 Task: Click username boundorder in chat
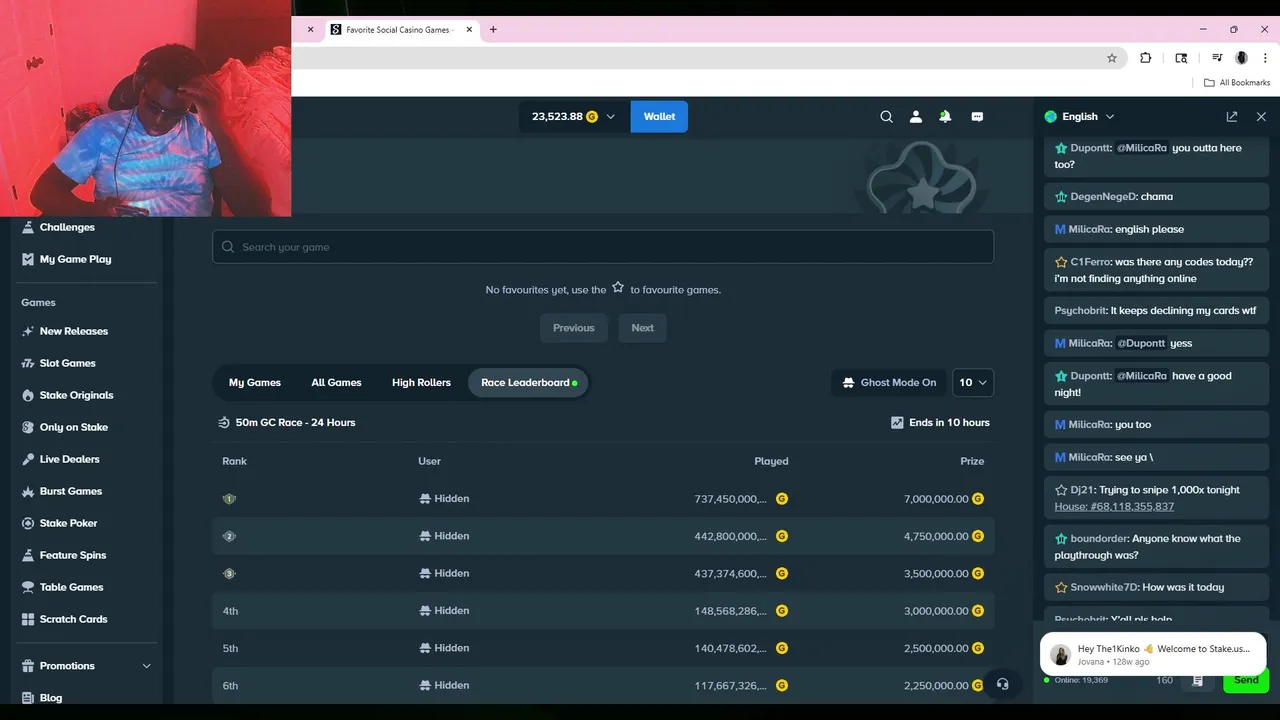tap(1099, 539)
